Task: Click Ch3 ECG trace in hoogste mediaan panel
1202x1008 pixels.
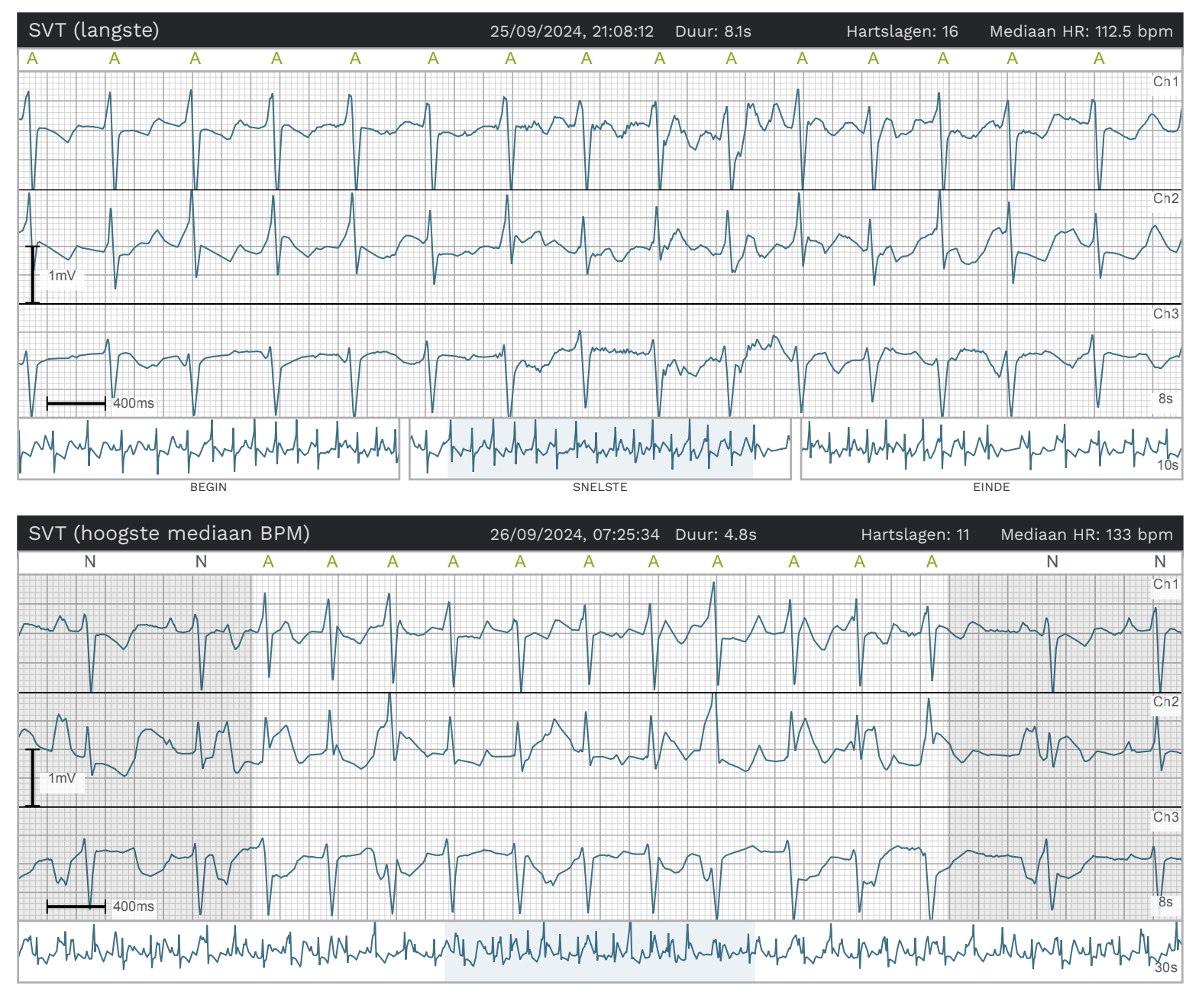Action: [x=600, y=864]
